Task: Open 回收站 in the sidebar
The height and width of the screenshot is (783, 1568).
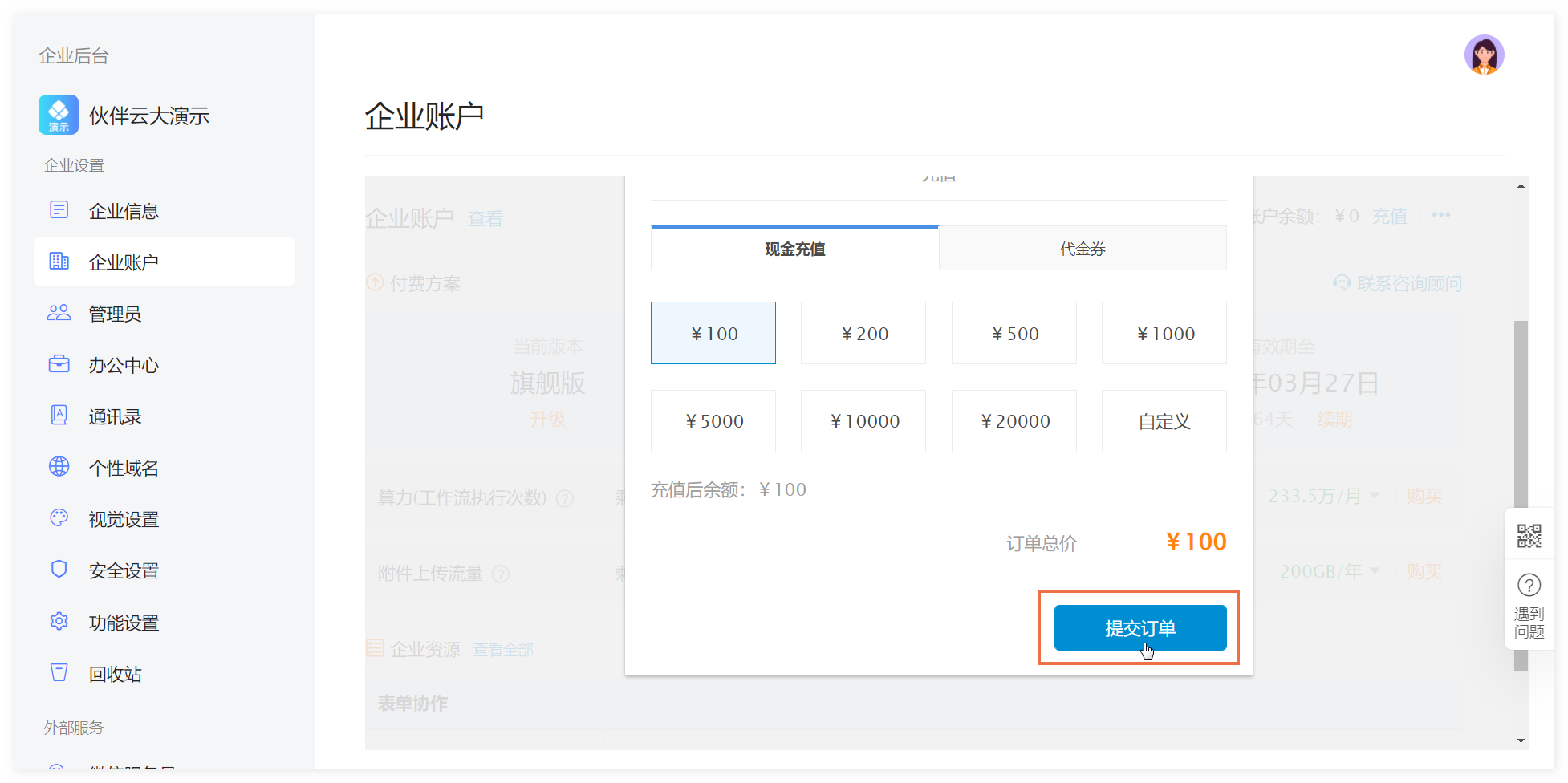Action: point(115,674)
